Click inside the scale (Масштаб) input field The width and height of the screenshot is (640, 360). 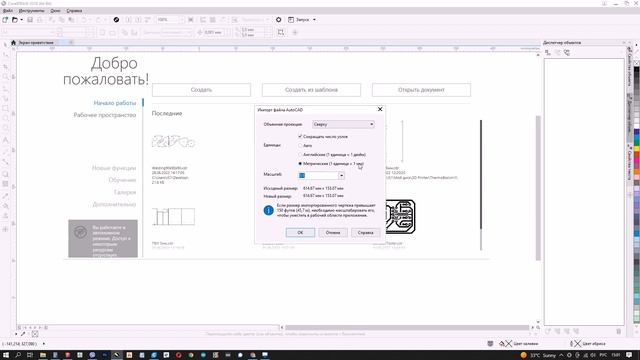pos(318,176)
